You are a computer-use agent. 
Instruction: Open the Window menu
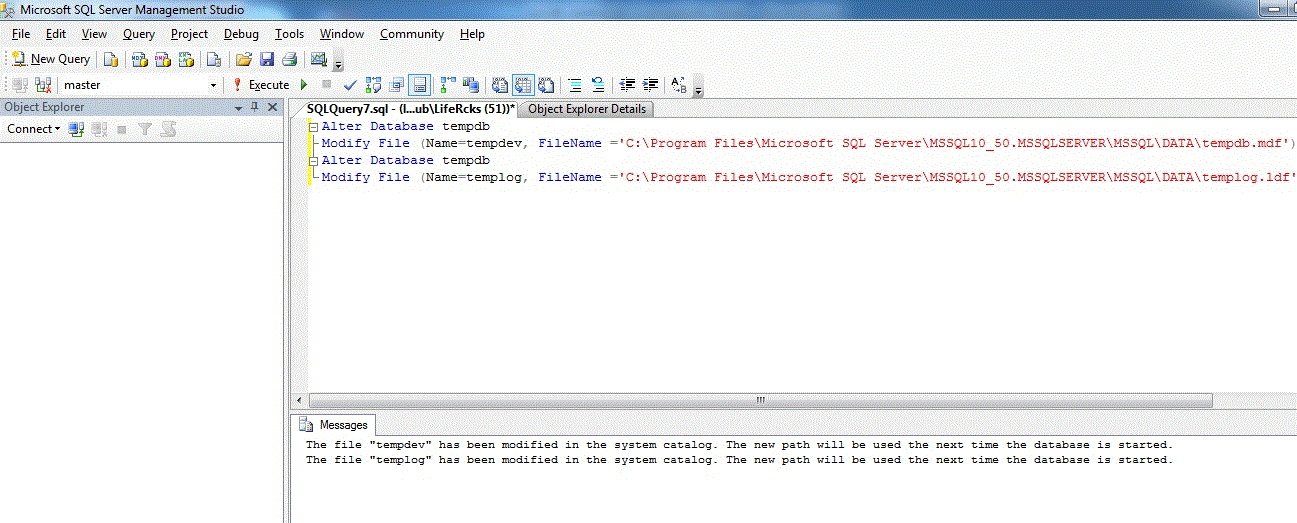point(342,34)
